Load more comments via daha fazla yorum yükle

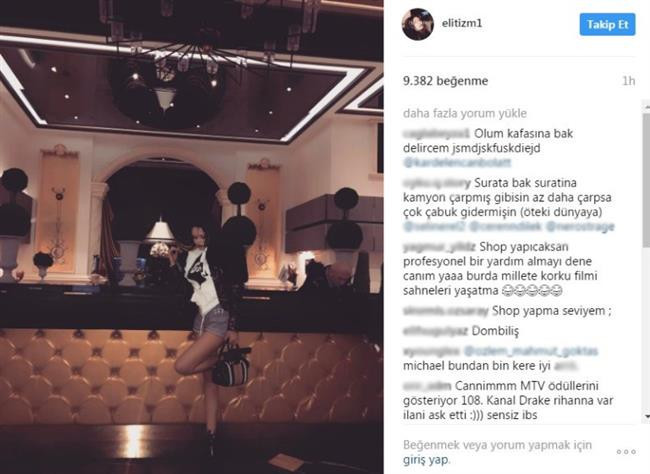coord(465,113)
